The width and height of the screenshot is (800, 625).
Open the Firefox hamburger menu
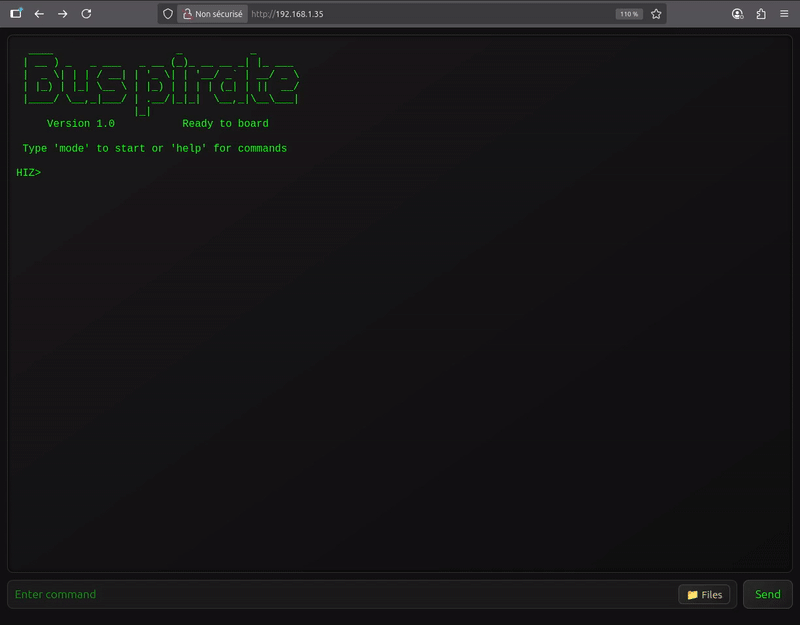pyautogui.click(x=785, y=14)
